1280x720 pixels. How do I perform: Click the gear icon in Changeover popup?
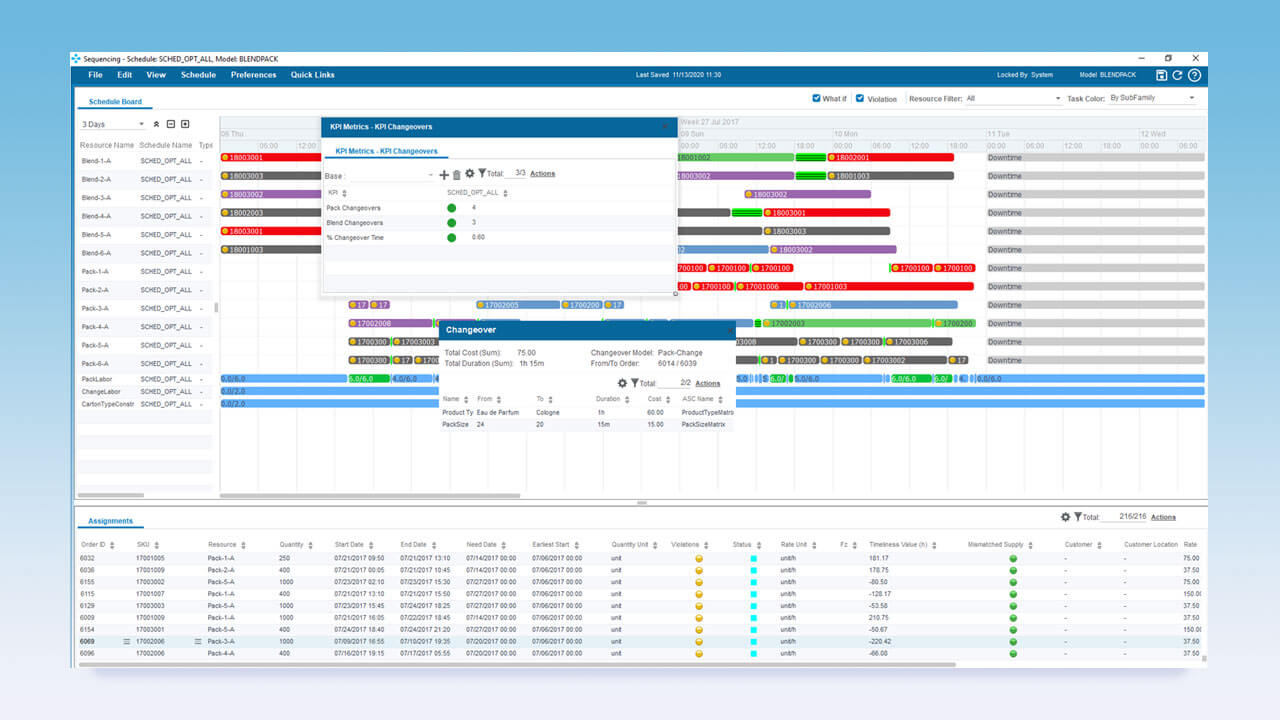pos(622,383)
